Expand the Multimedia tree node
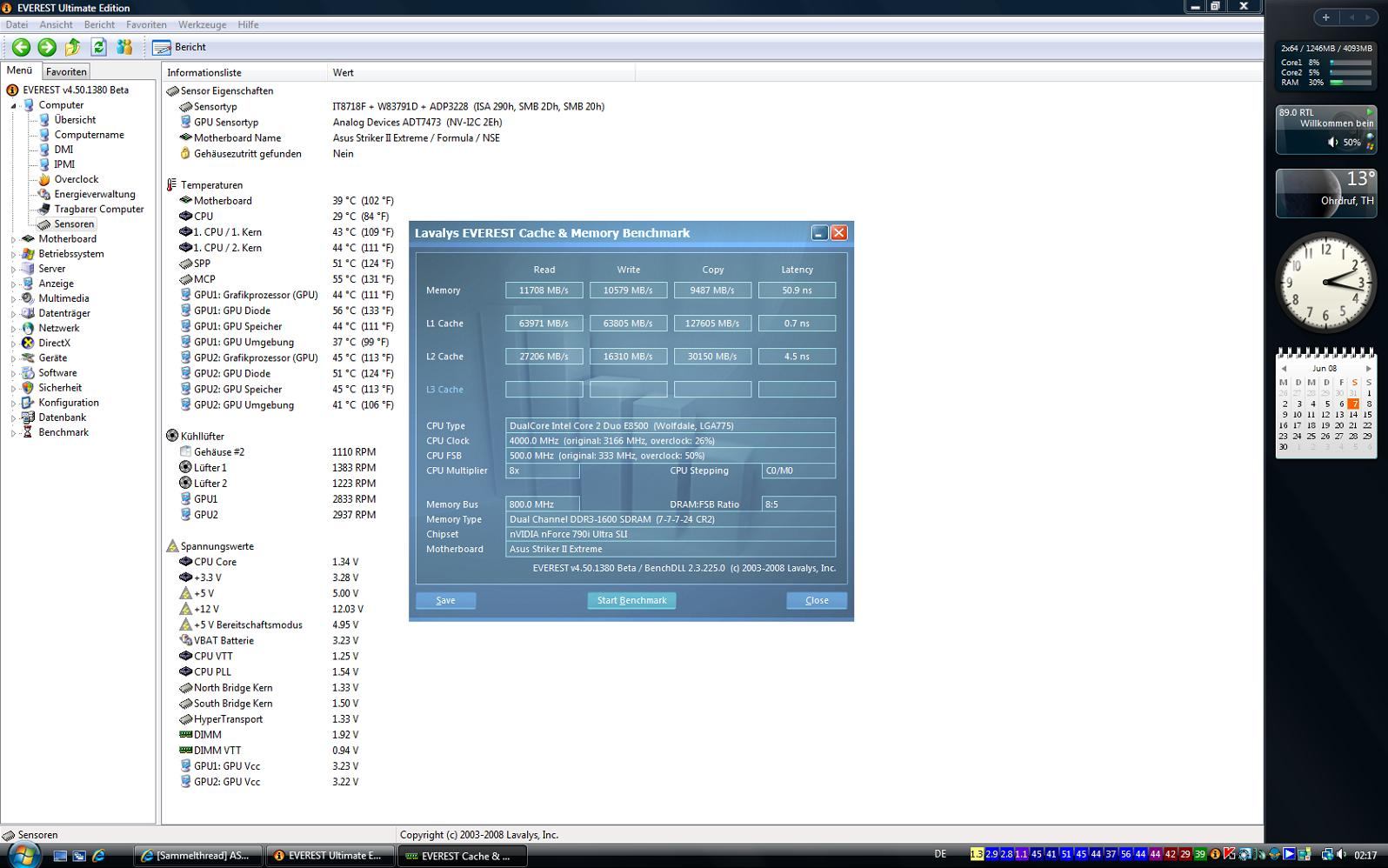This screenshot has height=868, width=1388. click(x=13, y=298)
